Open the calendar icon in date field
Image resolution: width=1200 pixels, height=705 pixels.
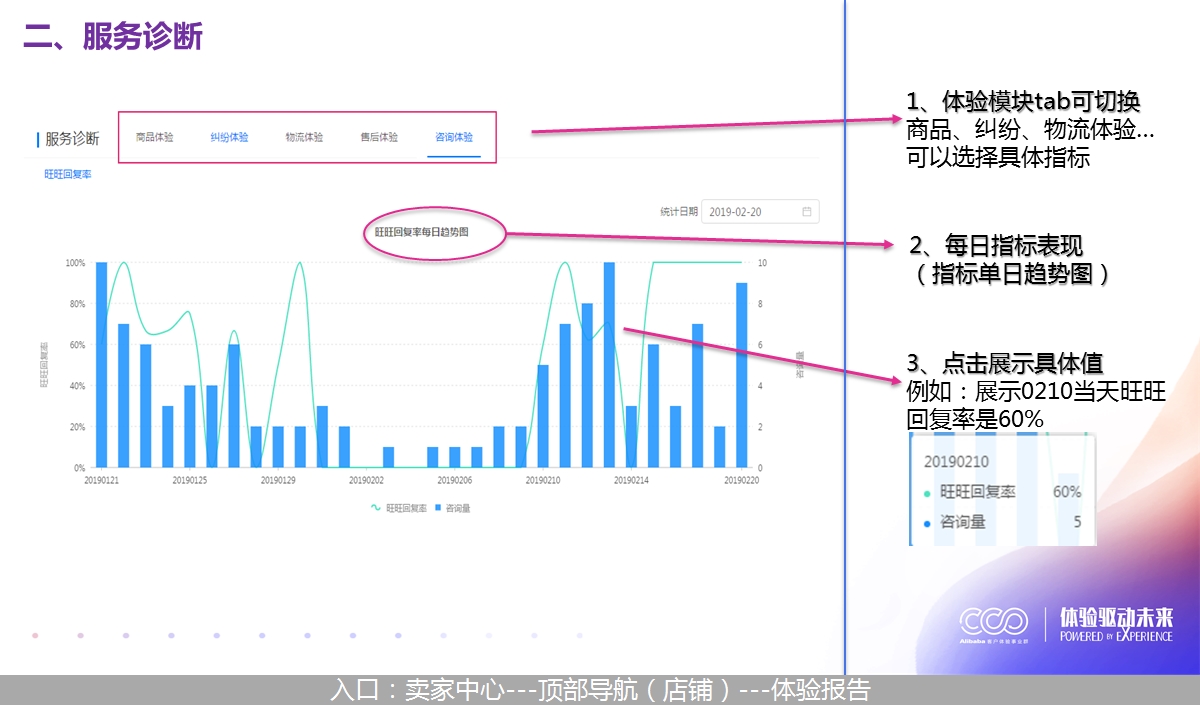[x=807, y=212]
